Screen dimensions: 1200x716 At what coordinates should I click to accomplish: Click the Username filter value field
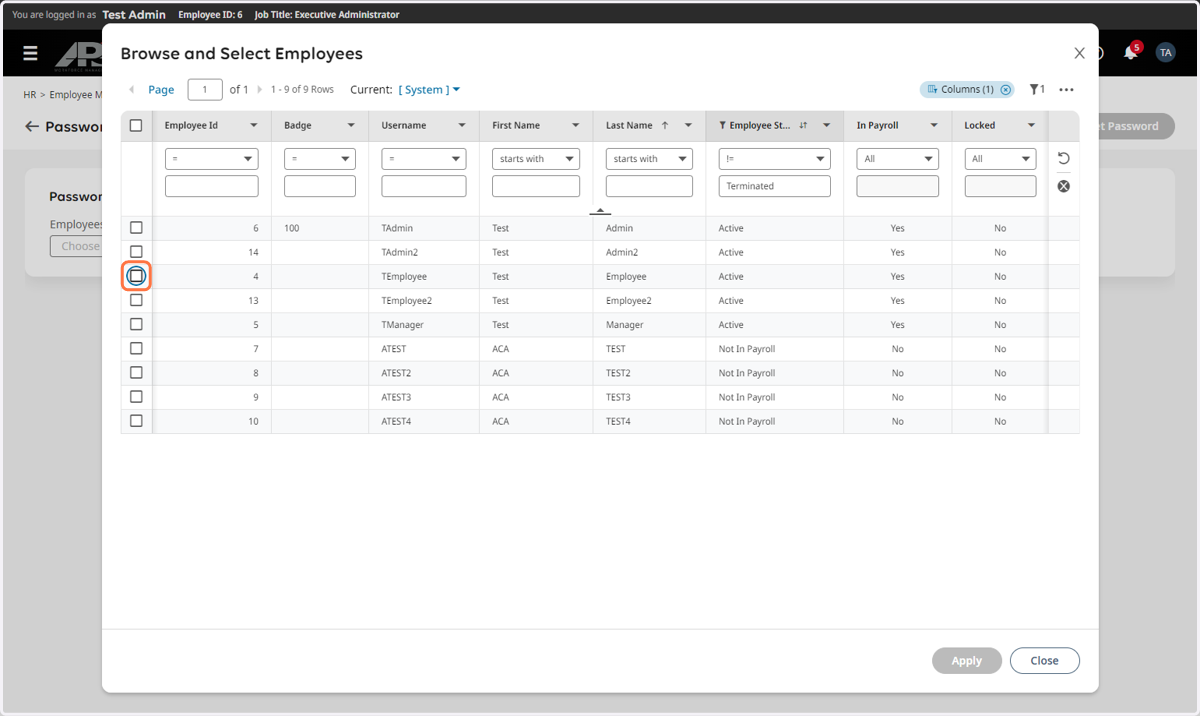[424, 186]
